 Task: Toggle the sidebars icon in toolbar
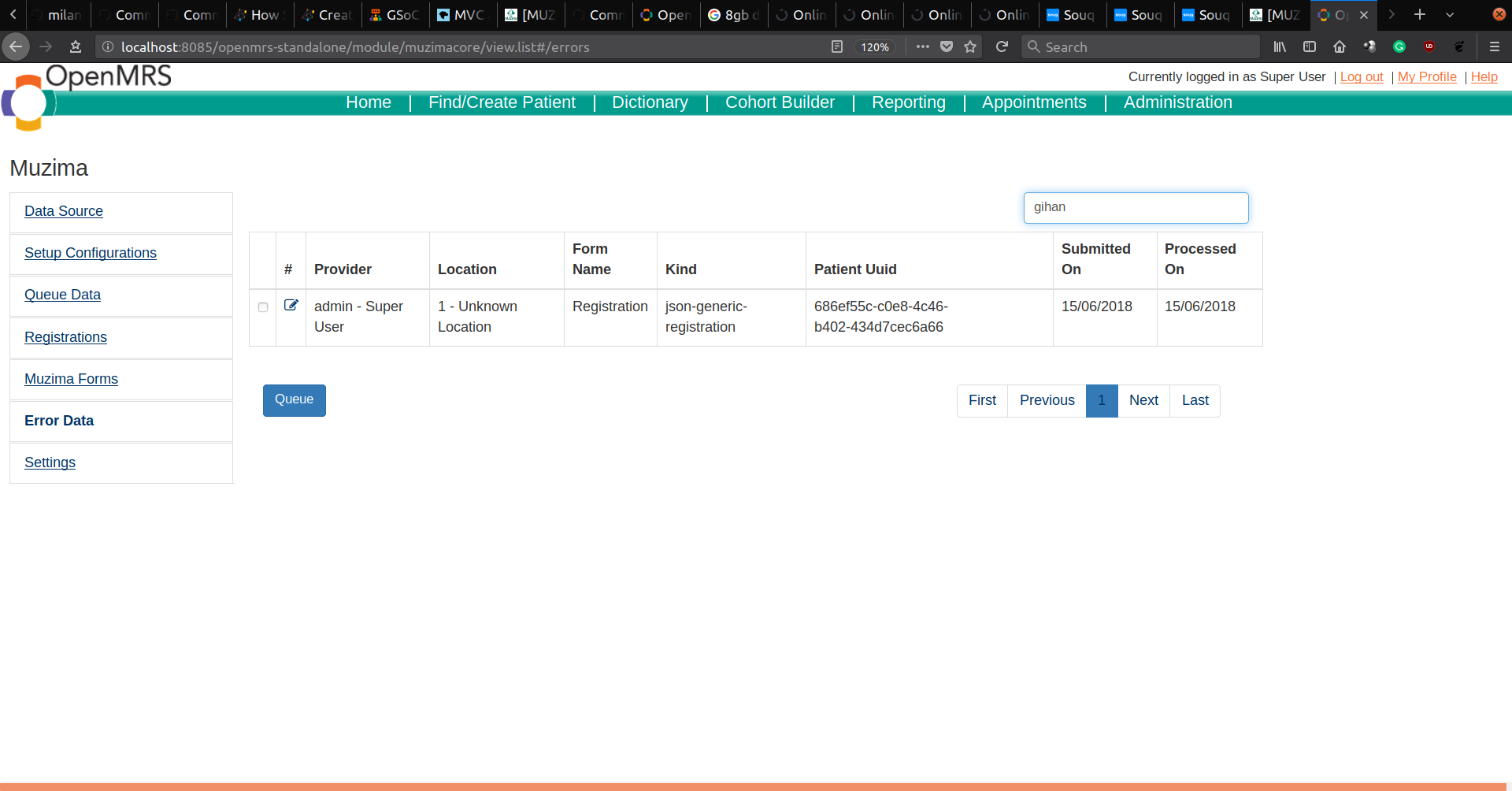click(1310, 46)
